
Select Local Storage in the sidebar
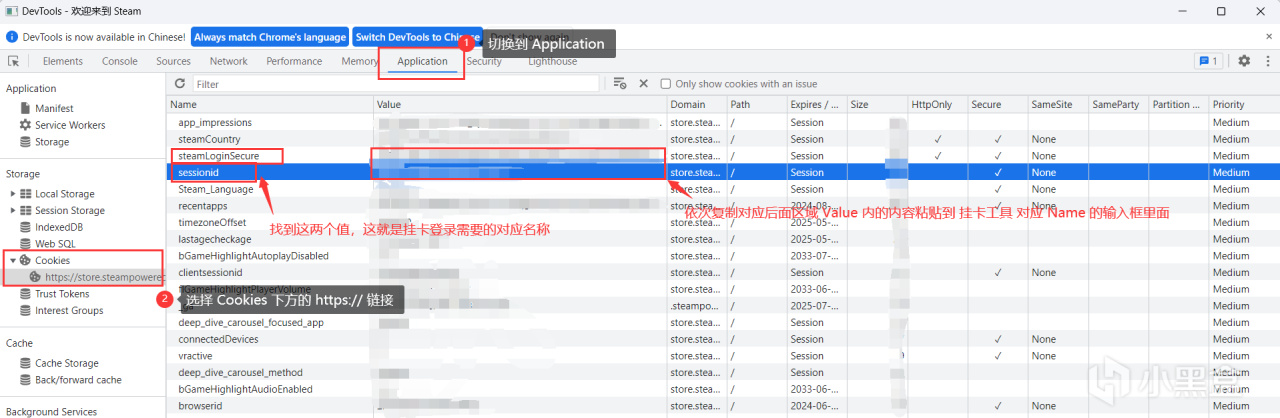click(x=57, y=194)
